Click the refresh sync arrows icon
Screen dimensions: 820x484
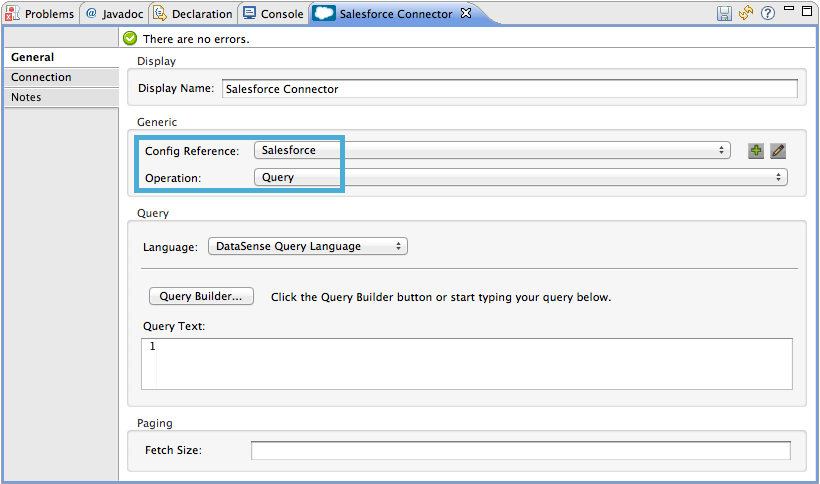746,13
